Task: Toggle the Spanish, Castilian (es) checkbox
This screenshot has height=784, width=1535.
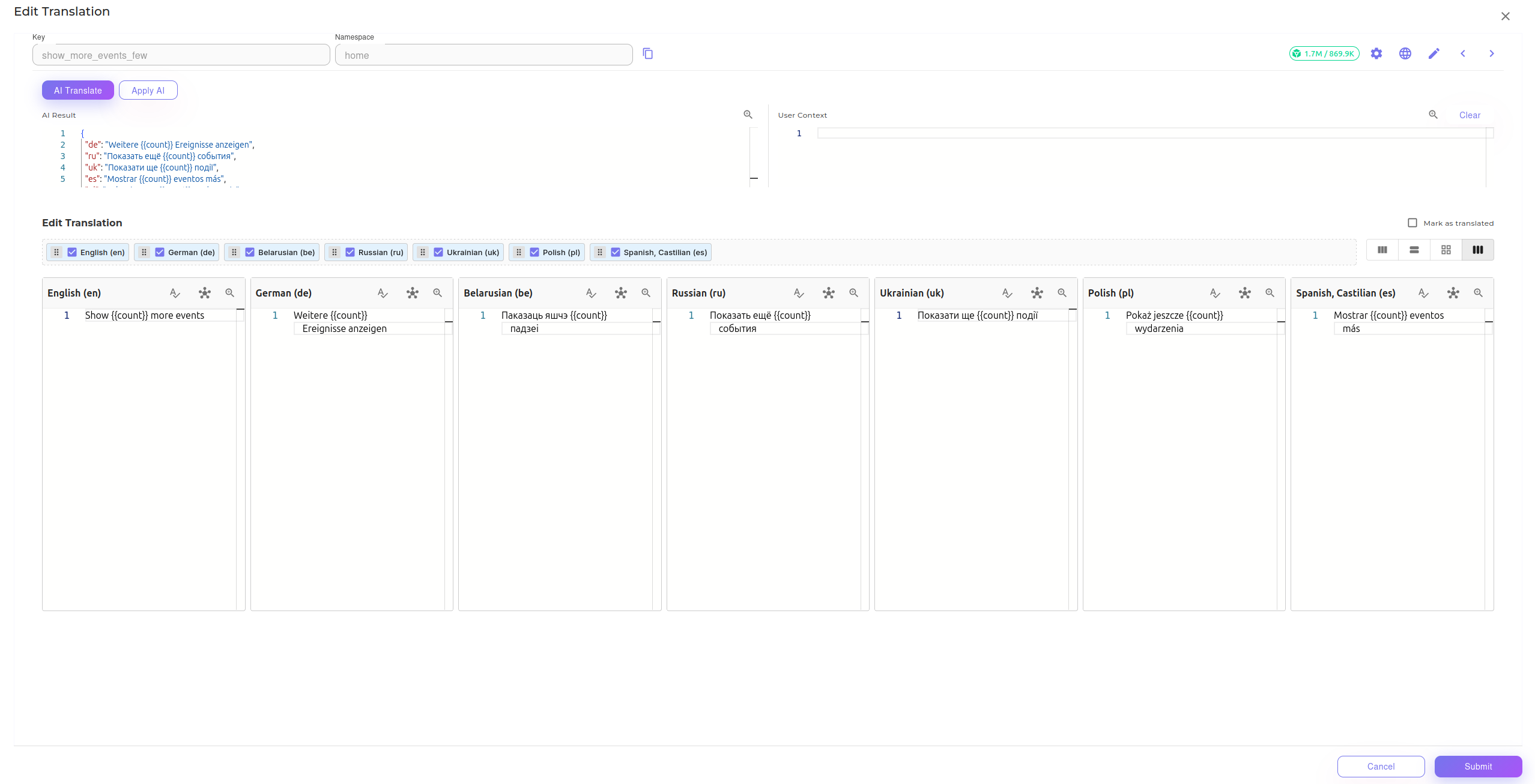Action: [x=616, y=253]
